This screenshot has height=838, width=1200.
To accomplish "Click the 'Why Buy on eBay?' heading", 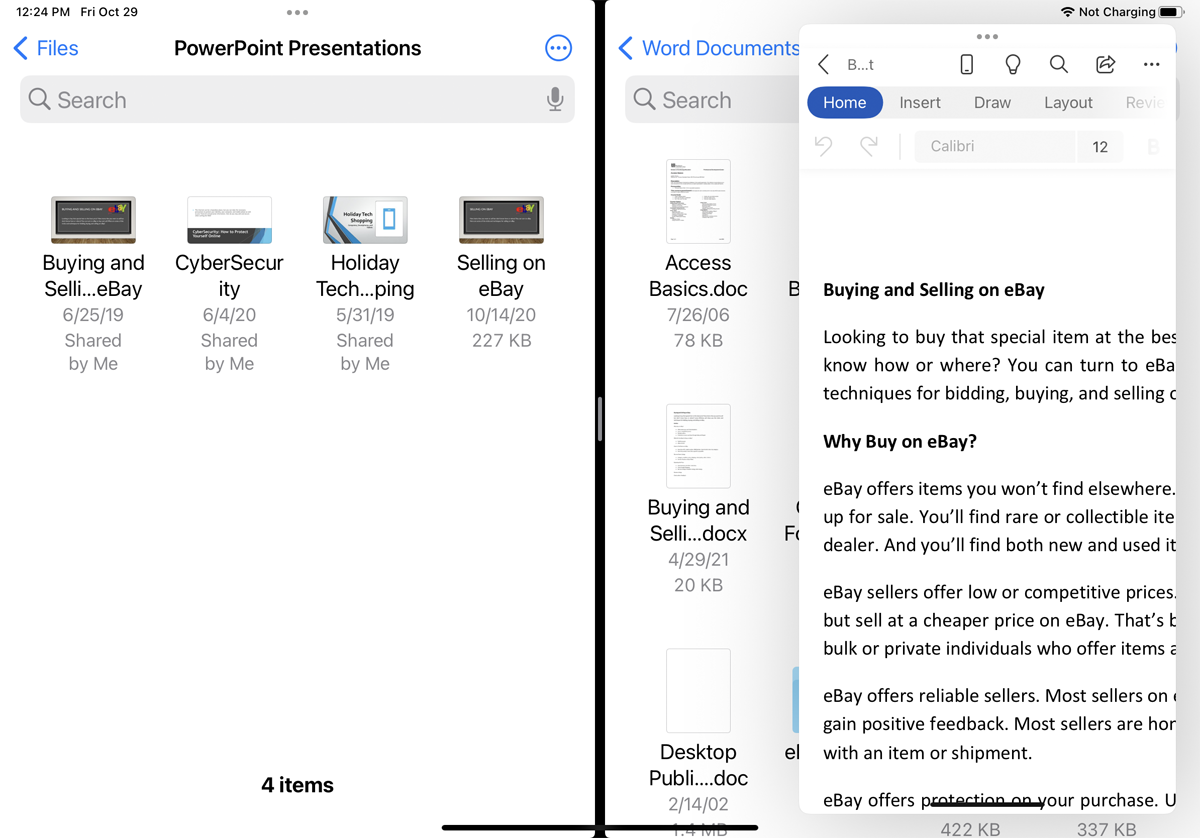I will 900,441.
